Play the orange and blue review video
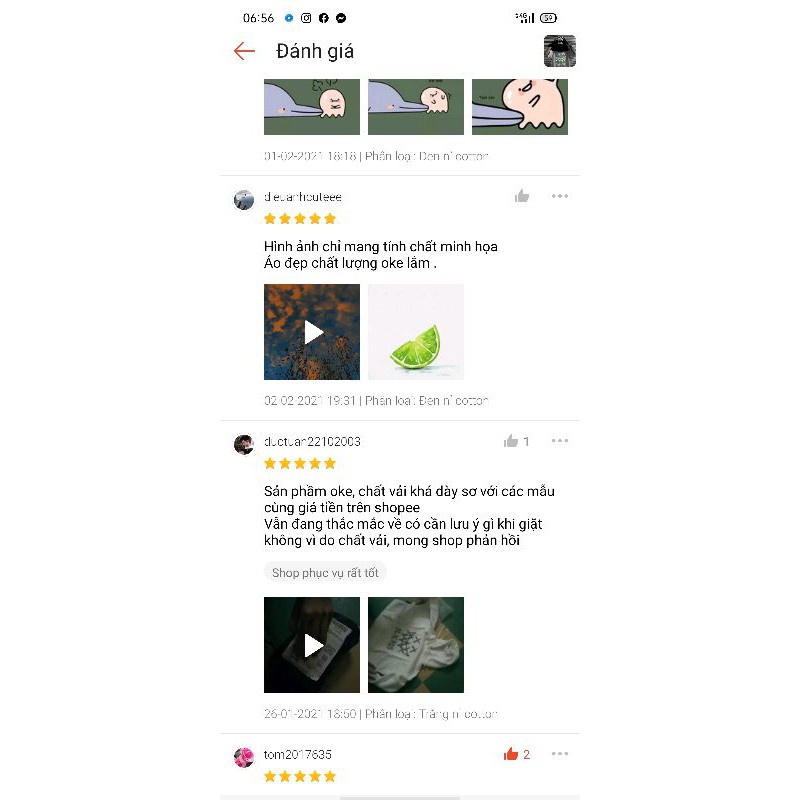The width and height of the screenshot is (800, 800). tap(312, 332)
